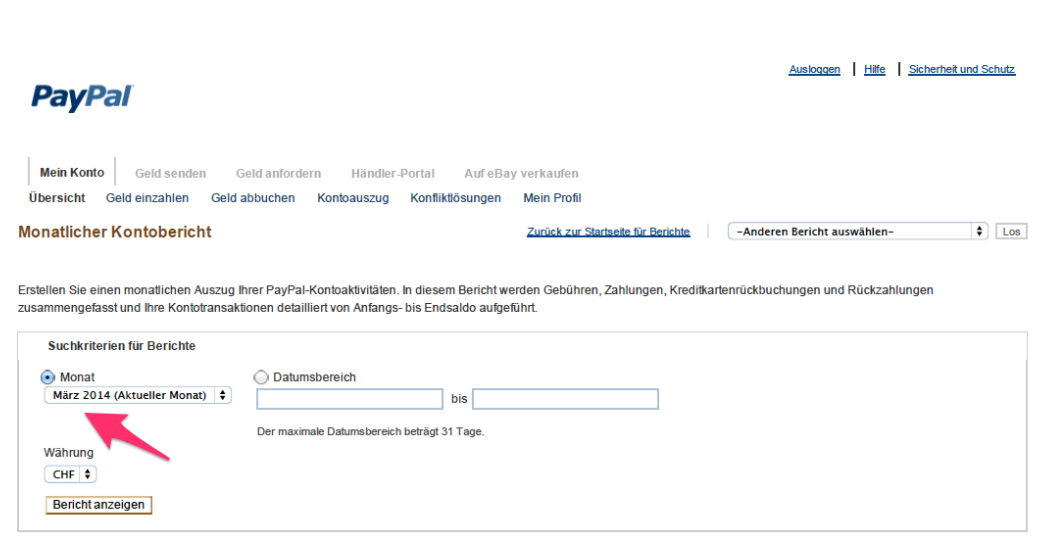The height and width of the screenshot is (550, 1050).
Task: Click the Bericht anzeigen button
Action: tap(98, 504)
